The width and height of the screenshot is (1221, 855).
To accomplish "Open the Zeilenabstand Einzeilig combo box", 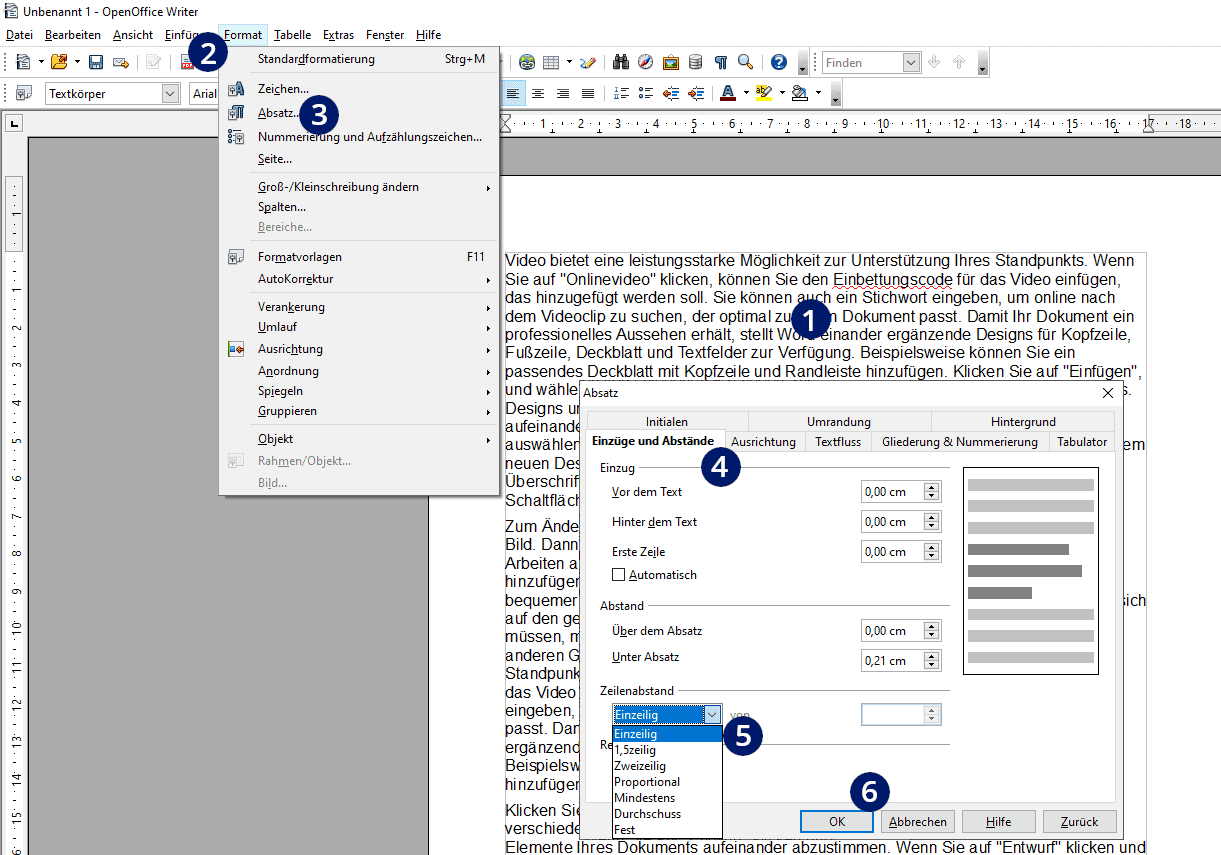I will pos(666,714).
